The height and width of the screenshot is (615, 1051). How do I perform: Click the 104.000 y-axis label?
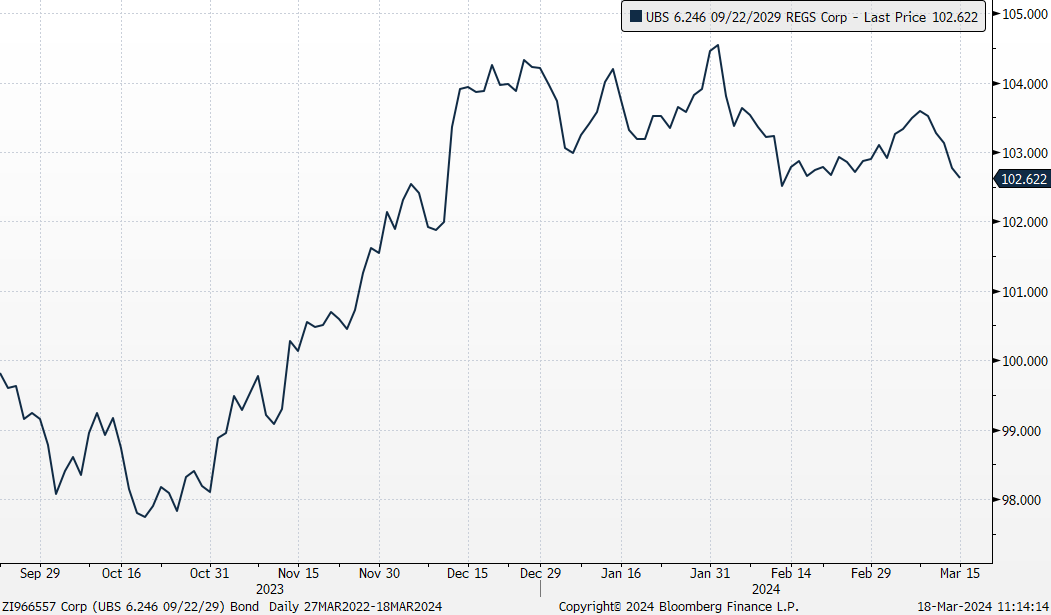pos(1024,84)
